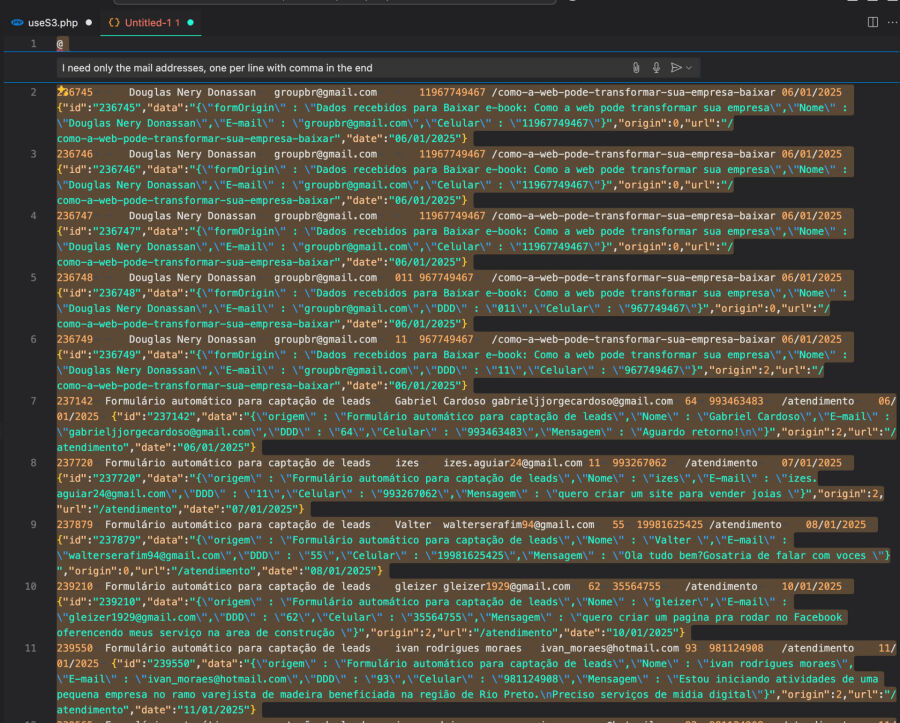The height and width of the screenshot is (723, 900).
Task: Attach context with the paperclip icon
Action: coord(636,68)
